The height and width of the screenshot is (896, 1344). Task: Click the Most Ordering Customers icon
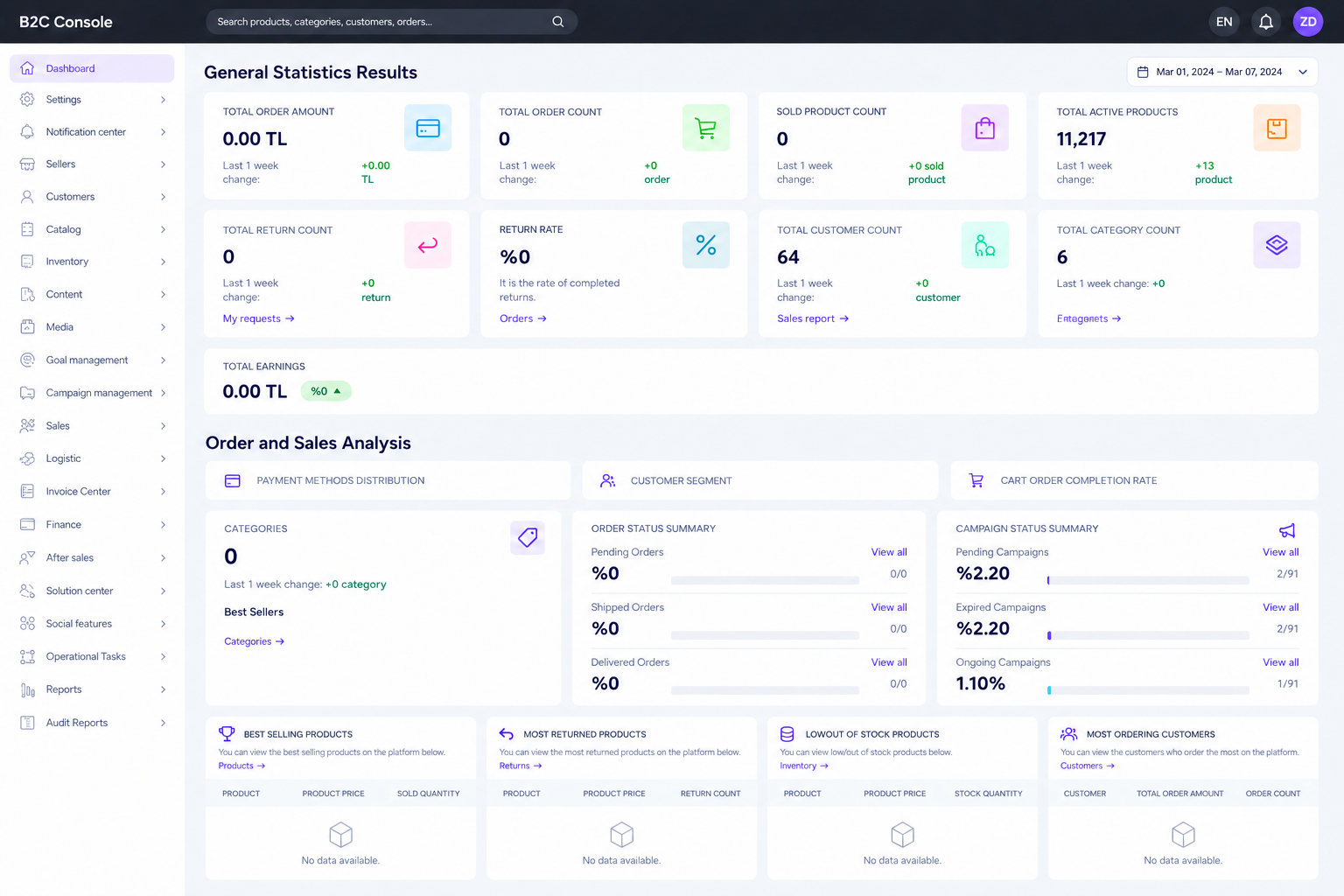coord(1068,734)
